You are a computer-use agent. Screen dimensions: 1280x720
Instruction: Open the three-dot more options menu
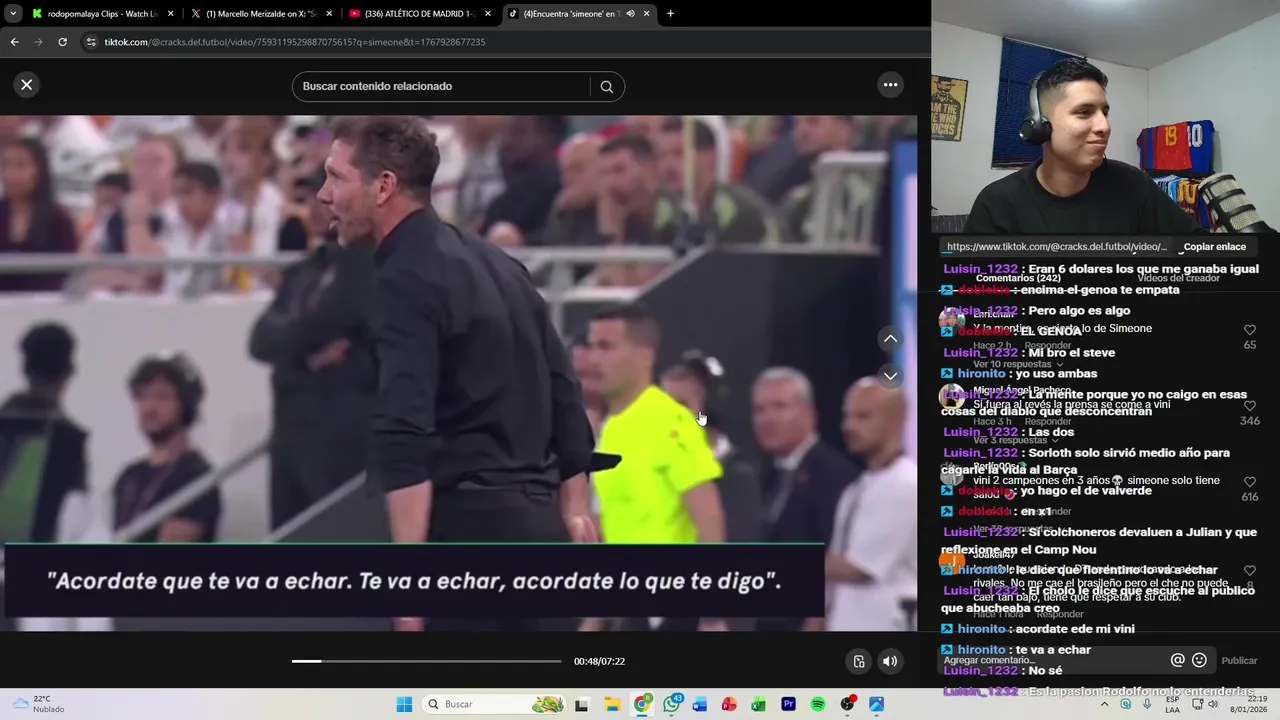point(890,85)
